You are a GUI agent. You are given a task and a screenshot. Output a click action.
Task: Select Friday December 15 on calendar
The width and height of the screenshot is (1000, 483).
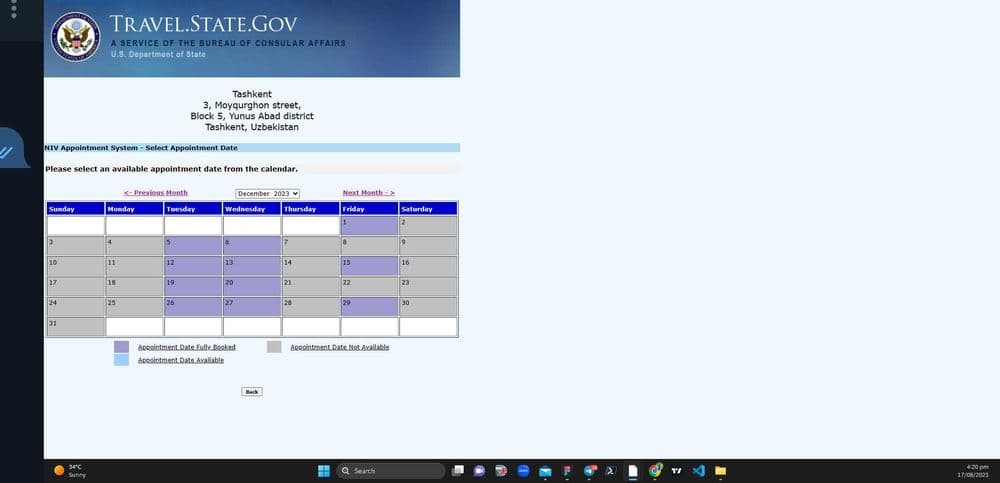(369, 266)
